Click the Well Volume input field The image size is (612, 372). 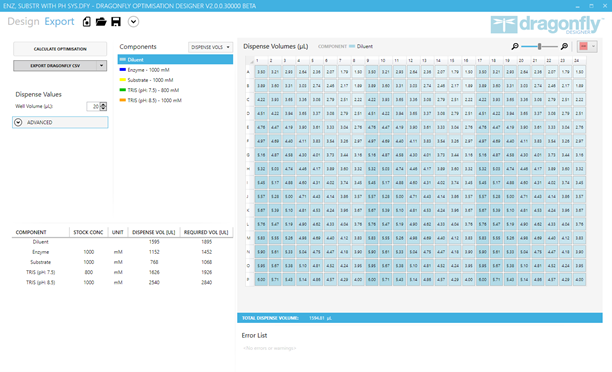(93, 106)
